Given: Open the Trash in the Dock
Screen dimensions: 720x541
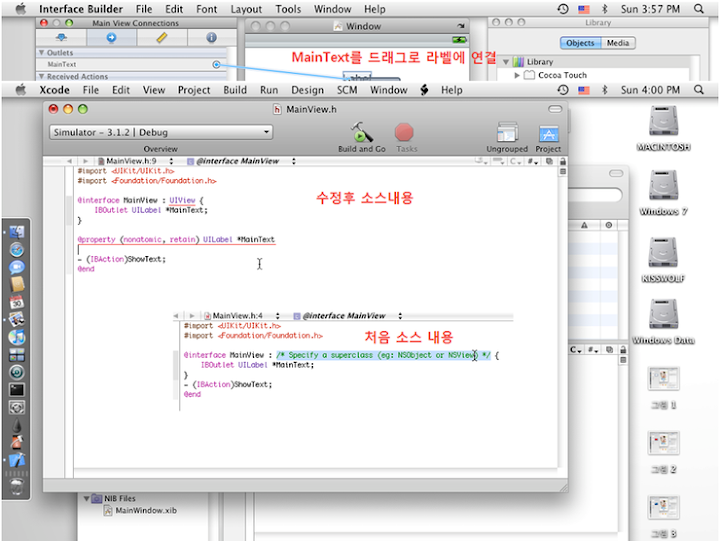Looking at the screenshot, I should [x=17, y=486].
